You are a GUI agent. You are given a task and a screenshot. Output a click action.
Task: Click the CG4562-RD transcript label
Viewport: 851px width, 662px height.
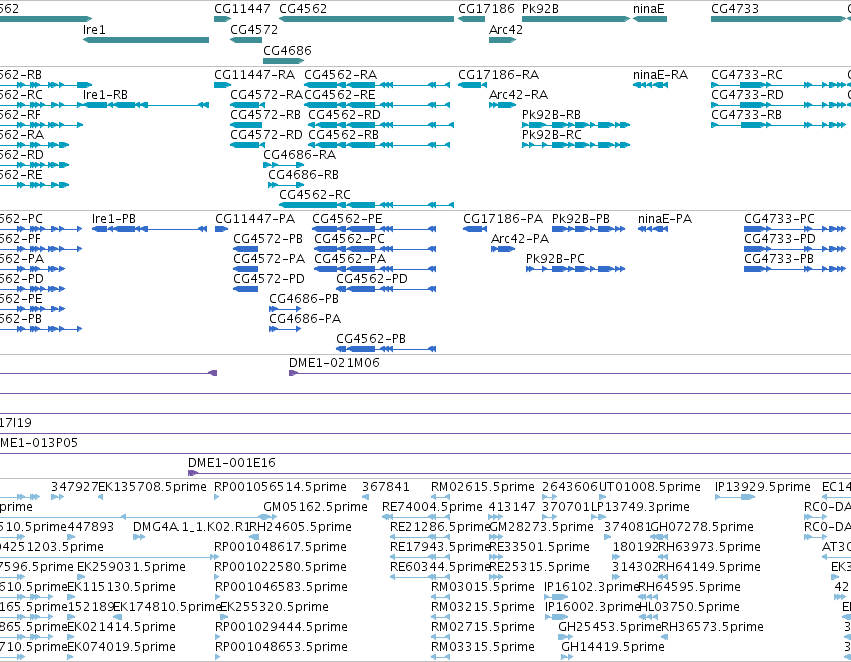point(345,114)
